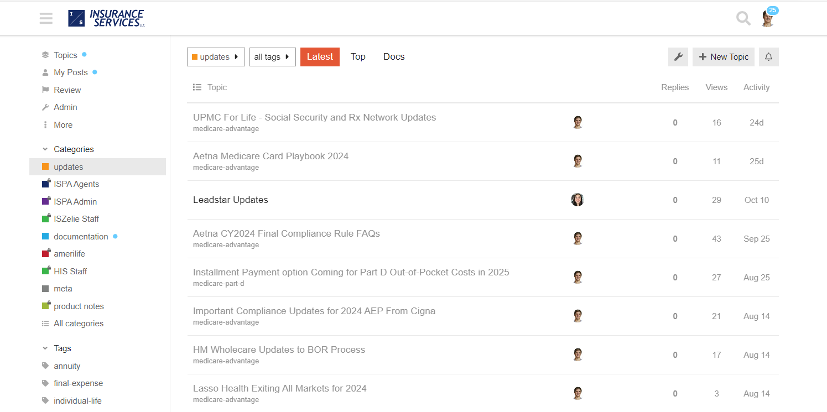Open the hamburger sidebar menu
The image size is (827, 412).
coord(46,18)
